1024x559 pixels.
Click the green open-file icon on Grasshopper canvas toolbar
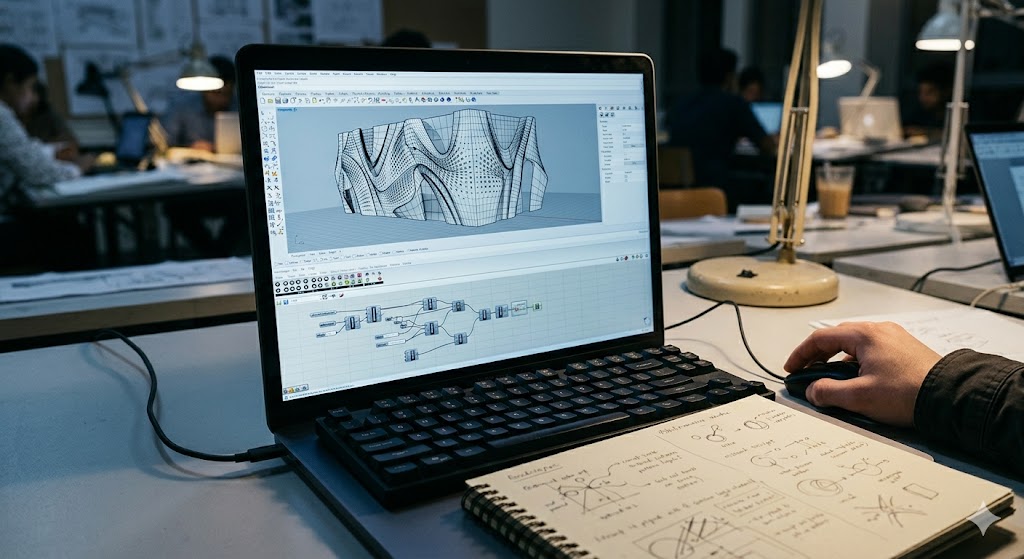pyautogui.click(x=279, y=302)
